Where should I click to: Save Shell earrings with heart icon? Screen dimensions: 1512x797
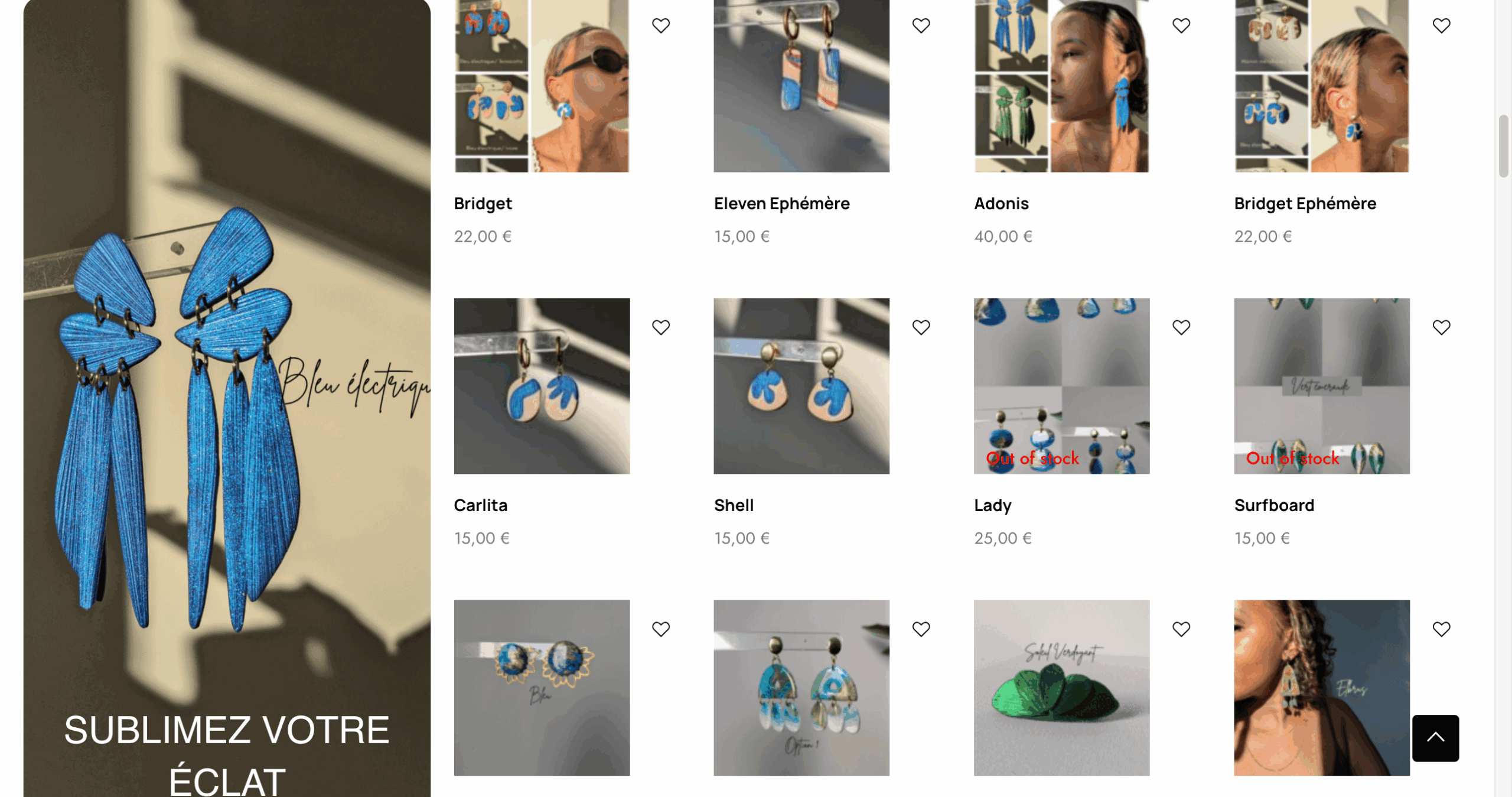pos(921,327)
